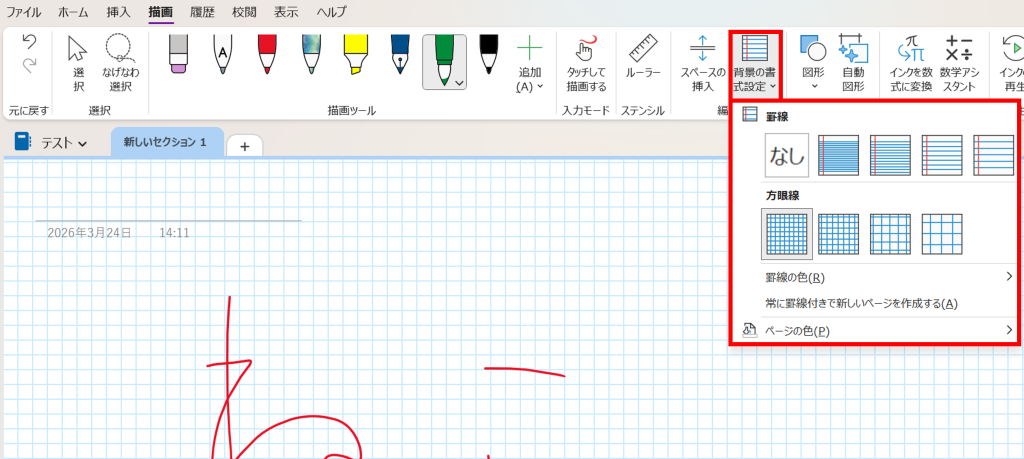Viewport: 1024px width, 459px height.
Task: Click Ink to Math conversion
Action: [x=910, y=62]
